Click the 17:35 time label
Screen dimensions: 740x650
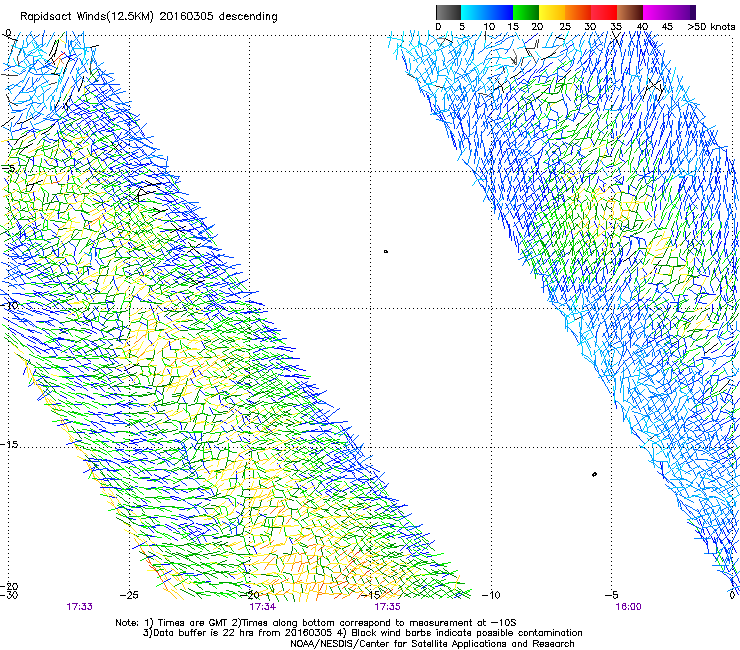click(387, 607)
